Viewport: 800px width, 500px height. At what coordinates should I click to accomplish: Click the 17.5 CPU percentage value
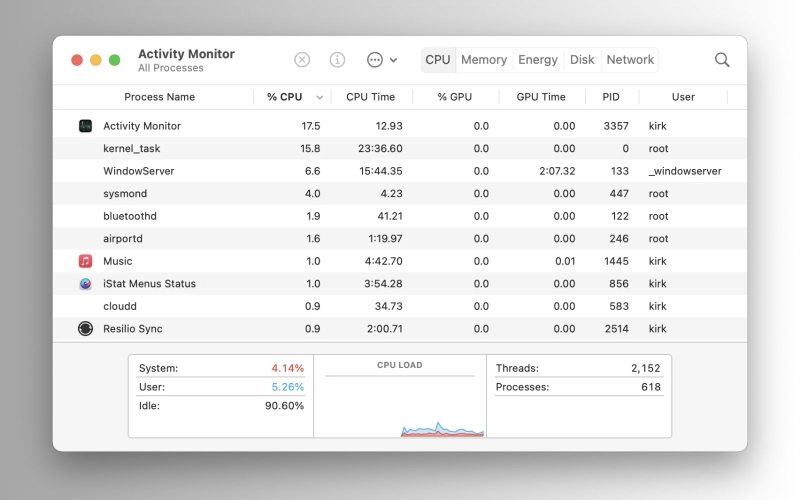click(311, 126)
